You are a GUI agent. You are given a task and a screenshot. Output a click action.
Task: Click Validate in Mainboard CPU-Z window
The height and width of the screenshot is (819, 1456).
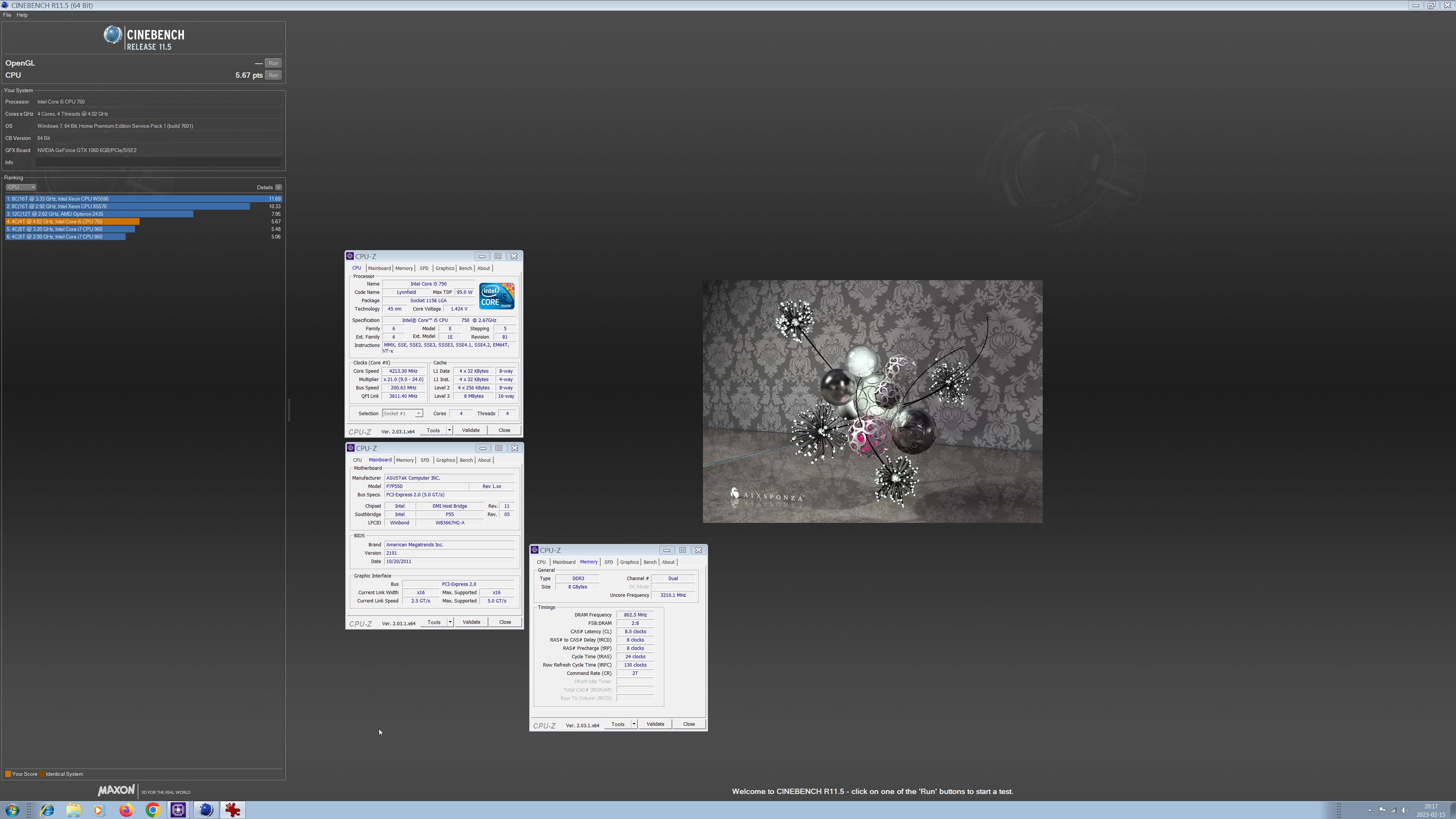point(471,622)
